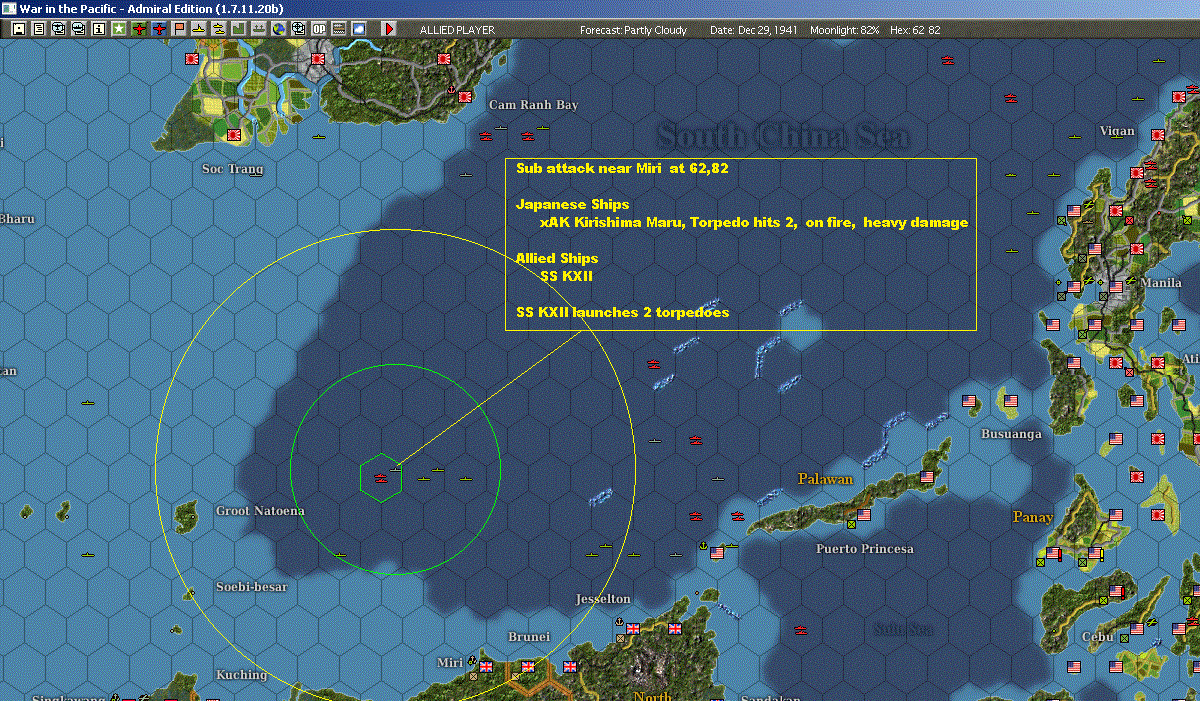Click the single yellow ship silhouette toolbar icon

coord(199,29)
